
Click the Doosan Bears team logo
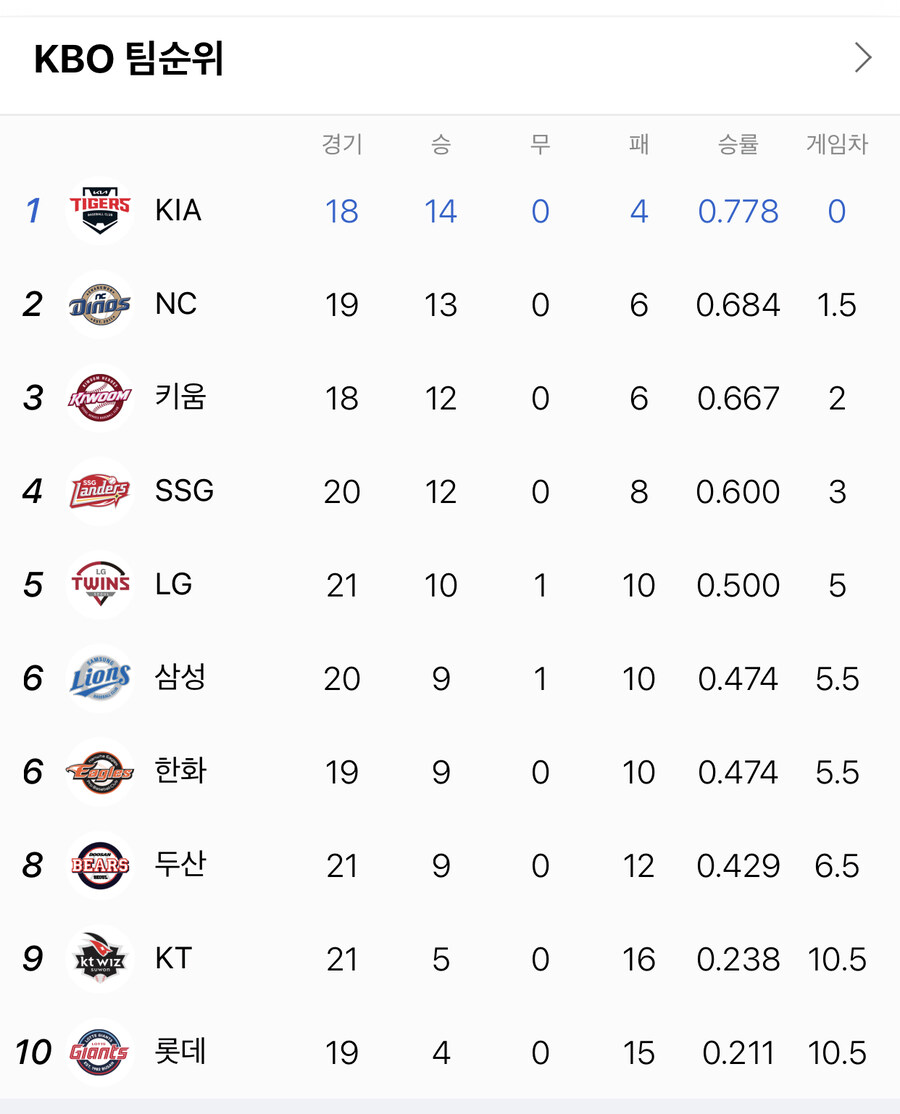(x=100, y=865)
